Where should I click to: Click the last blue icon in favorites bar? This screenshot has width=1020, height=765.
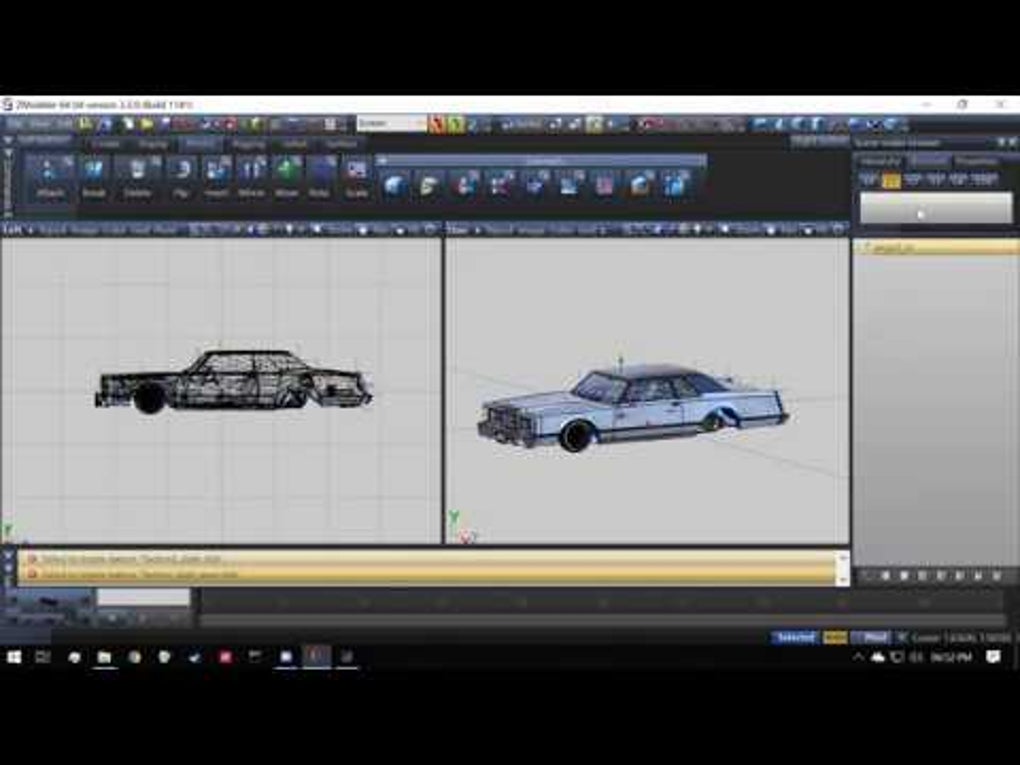[676, 185]
